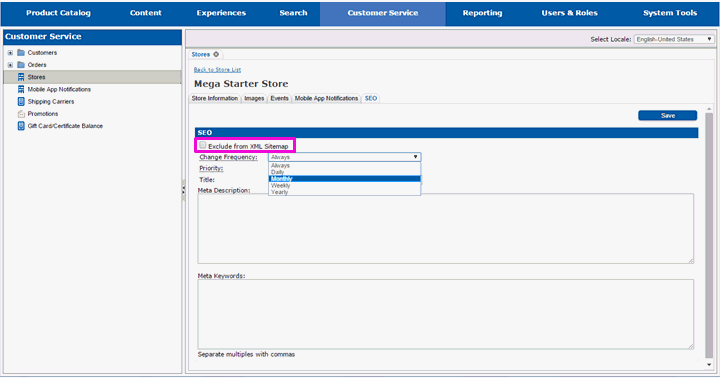Click the Mega Starter Store heading
The image size is (720, 378).
coord(241,84)
